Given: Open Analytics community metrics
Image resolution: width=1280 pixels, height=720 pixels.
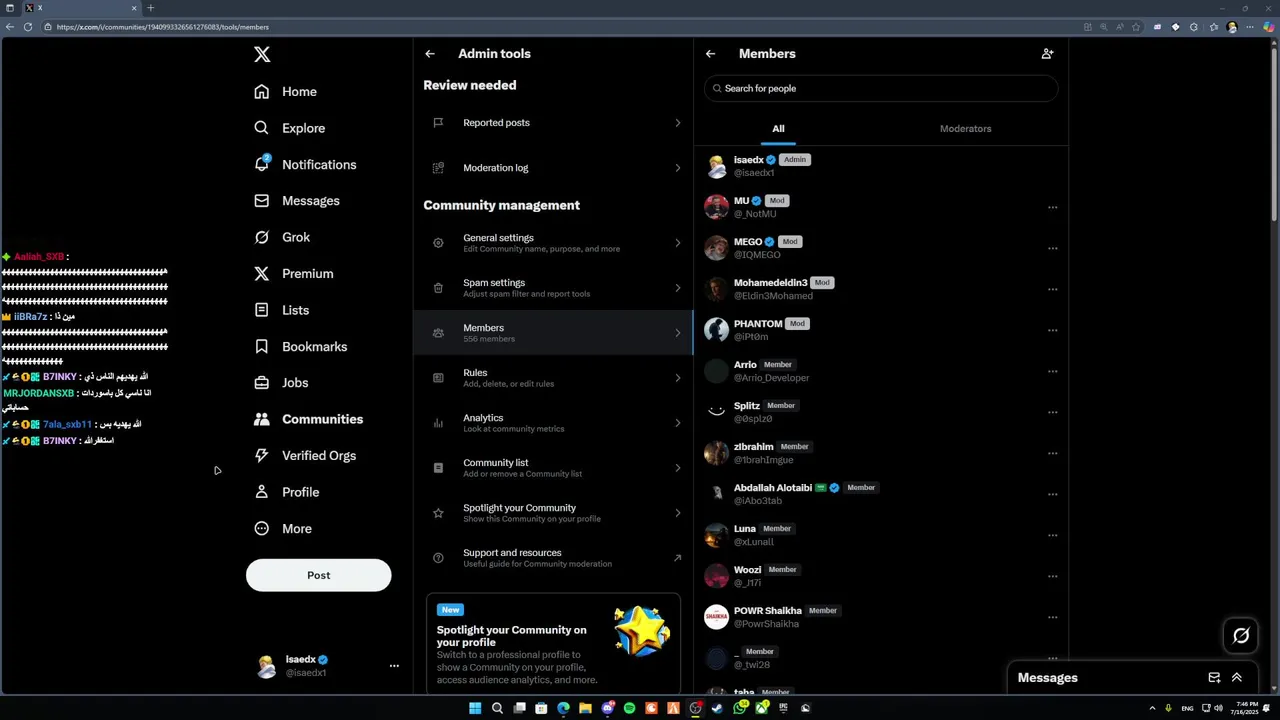Looking at the screenshot, I should (553, 423).
